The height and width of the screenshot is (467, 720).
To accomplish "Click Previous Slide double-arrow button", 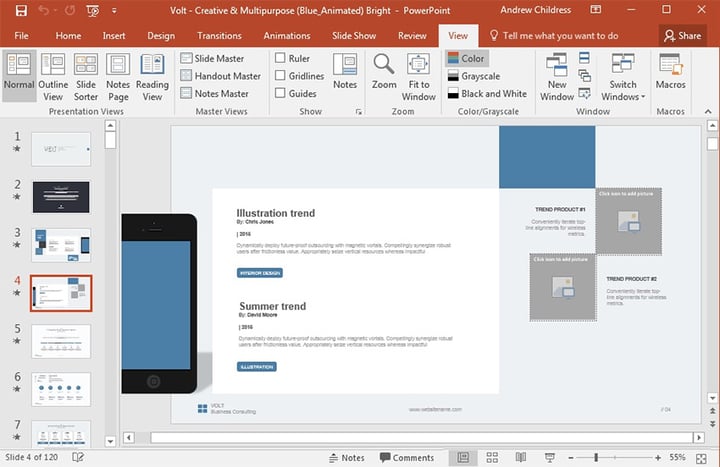I will [712, 411].
